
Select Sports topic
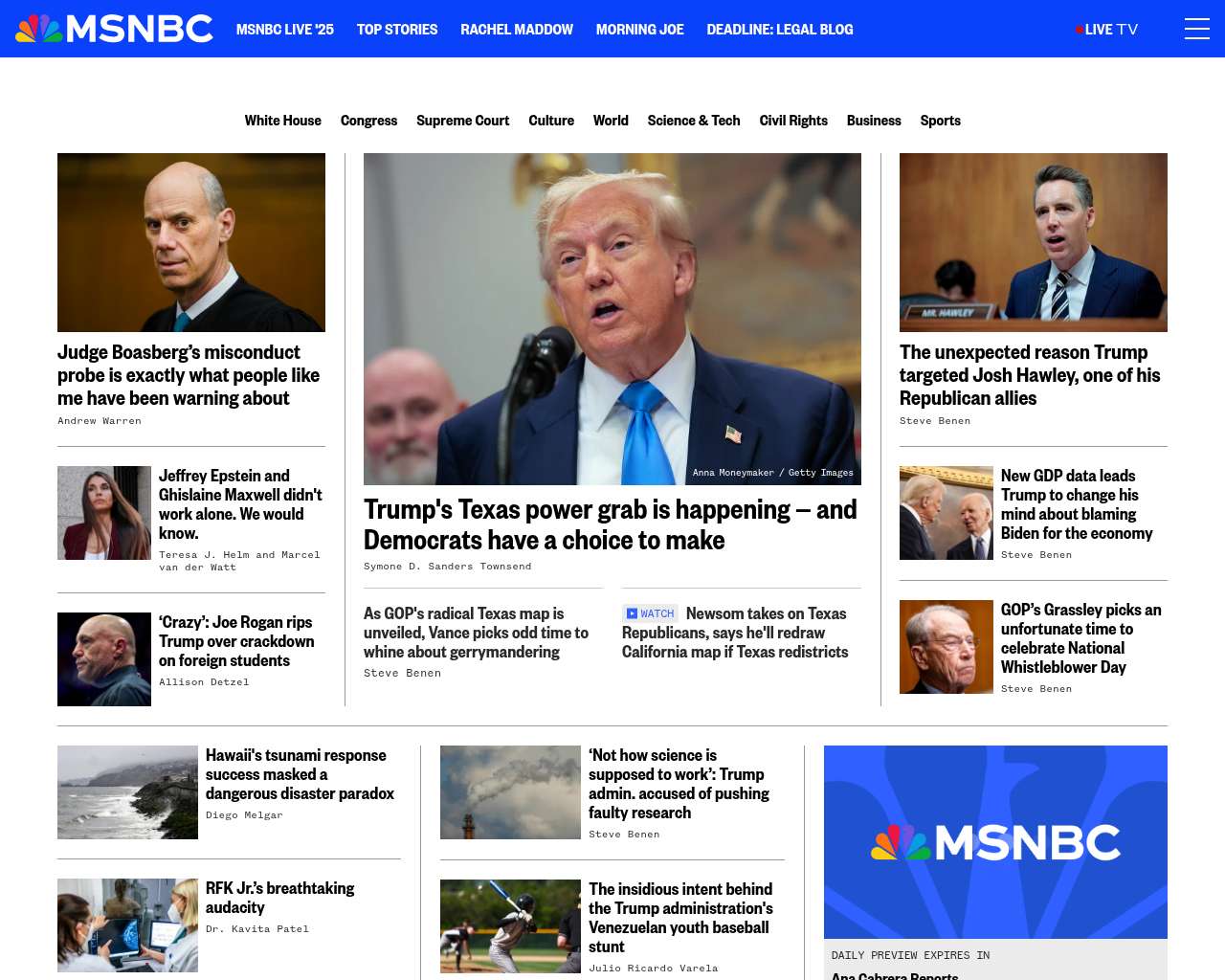click(941, 121)
